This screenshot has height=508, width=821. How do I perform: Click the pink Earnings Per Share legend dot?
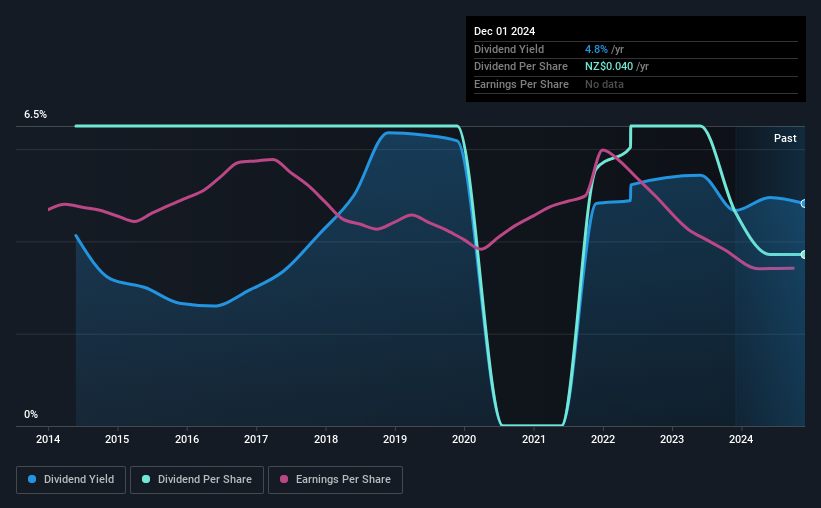(x=284, y=479)
